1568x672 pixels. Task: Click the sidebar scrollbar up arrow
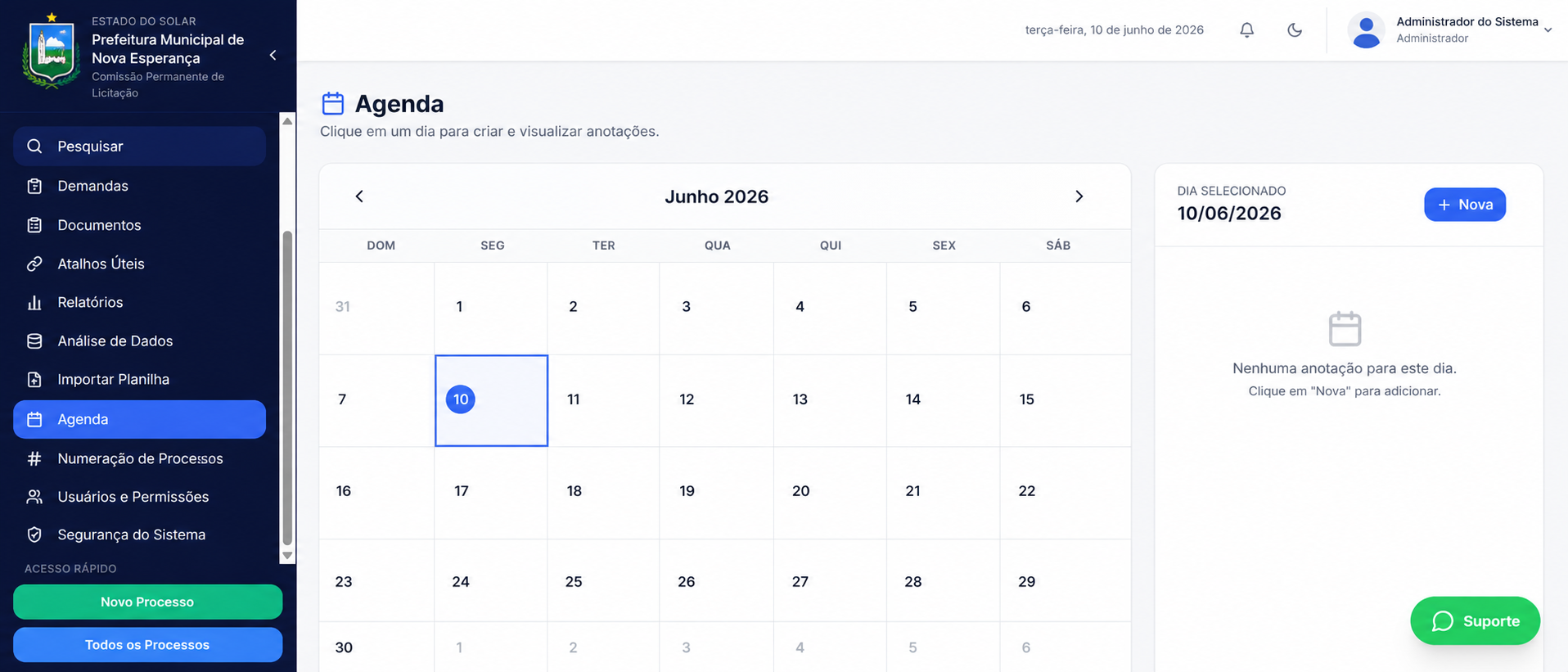[287, 121]
